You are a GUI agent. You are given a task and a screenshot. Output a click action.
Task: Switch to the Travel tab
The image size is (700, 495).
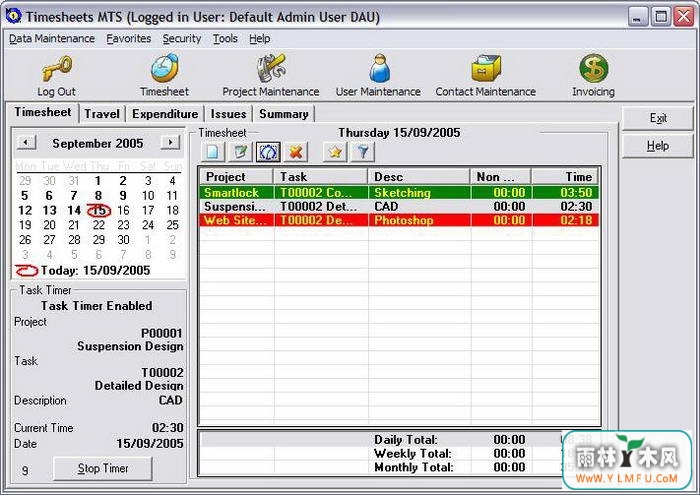(102, 114)
